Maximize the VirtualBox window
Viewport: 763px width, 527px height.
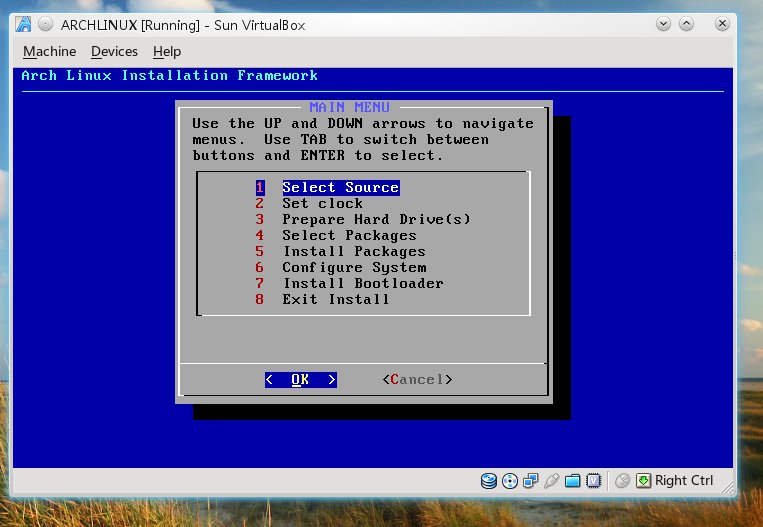[686, 24]
